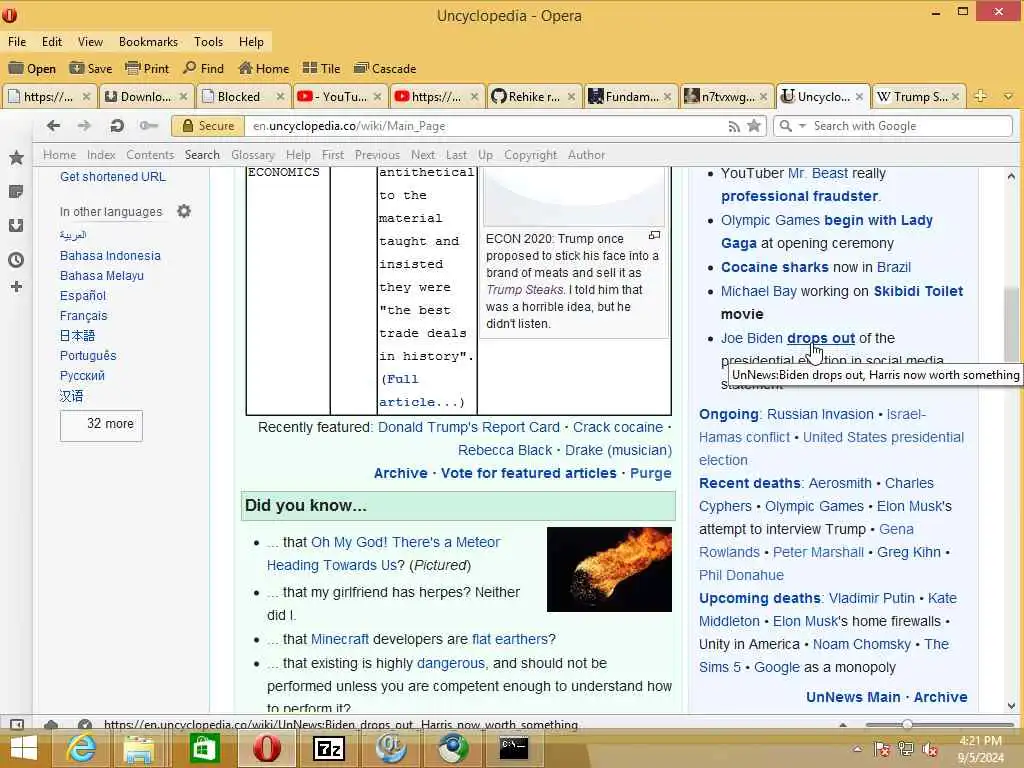This screenshot has height=768, width=1024.
Task: Click the Search navigation bar item
Action: point(202,155)
